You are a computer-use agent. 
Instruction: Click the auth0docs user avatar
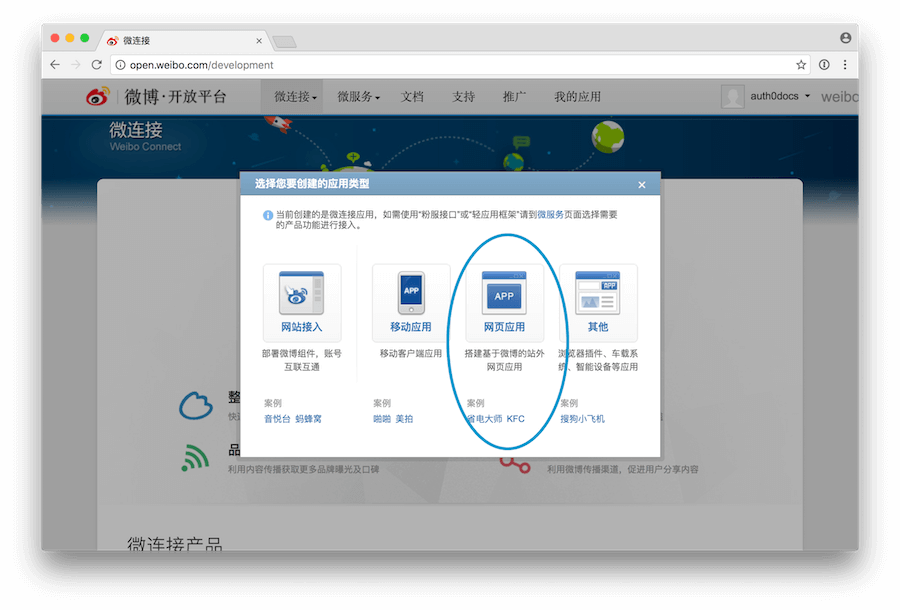click(732, 96)
